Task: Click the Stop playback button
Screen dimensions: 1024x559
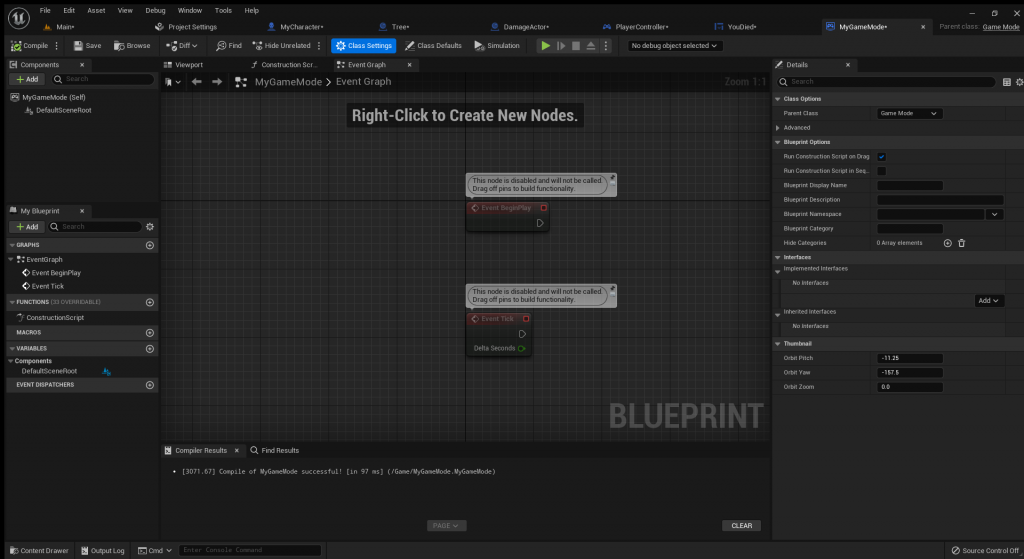Action: pyautogui.click(x=576, y=46)
